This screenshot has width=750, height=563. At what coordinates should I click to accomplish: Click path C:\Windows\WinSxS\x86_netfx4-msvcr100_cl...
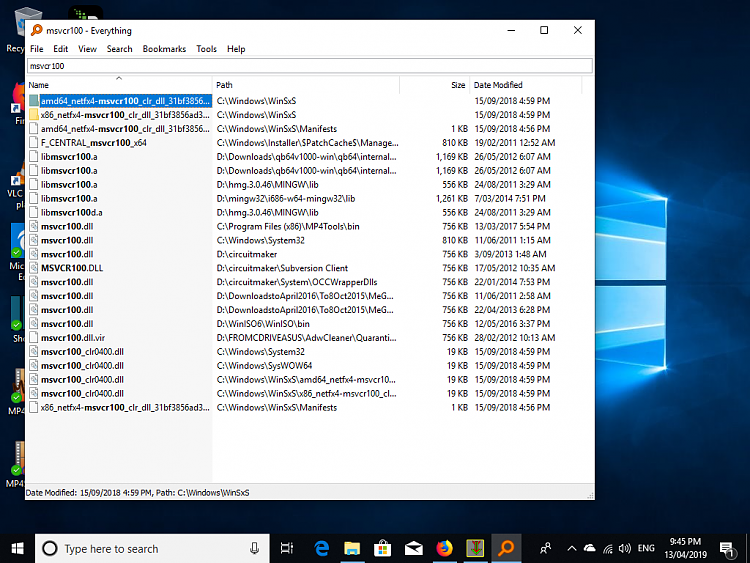tap(306, 393)
